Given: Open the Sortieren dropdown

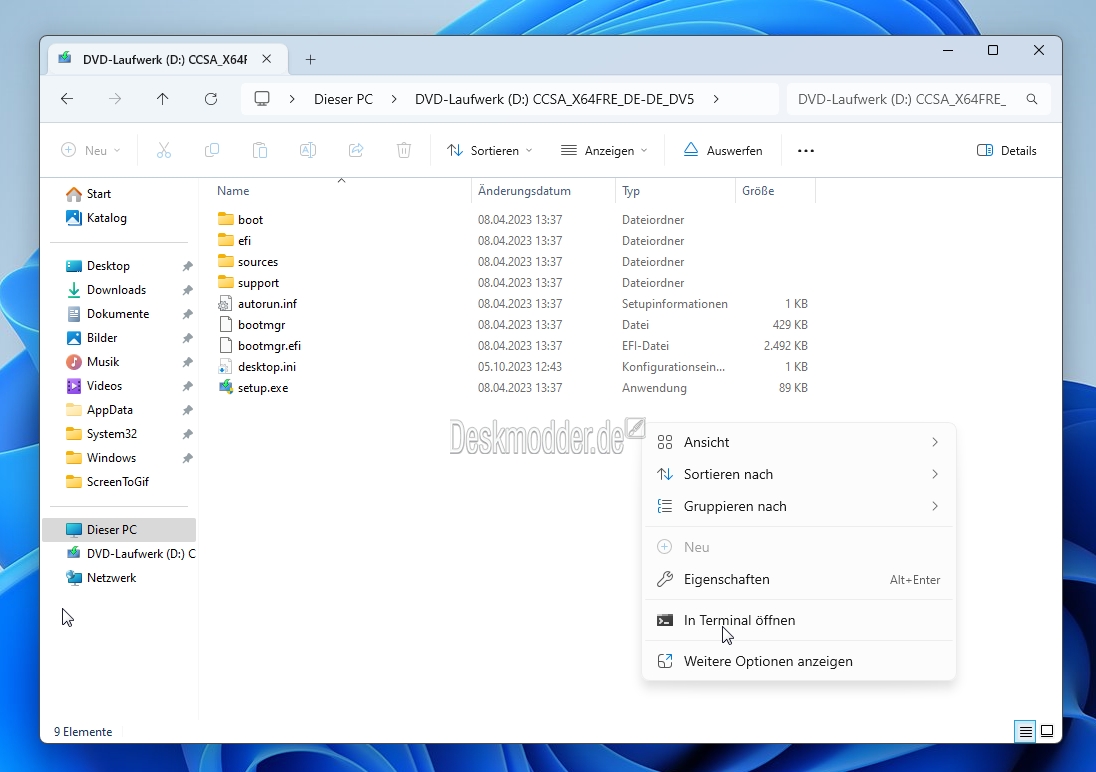Looking at the screenshot, I should 489,150.
